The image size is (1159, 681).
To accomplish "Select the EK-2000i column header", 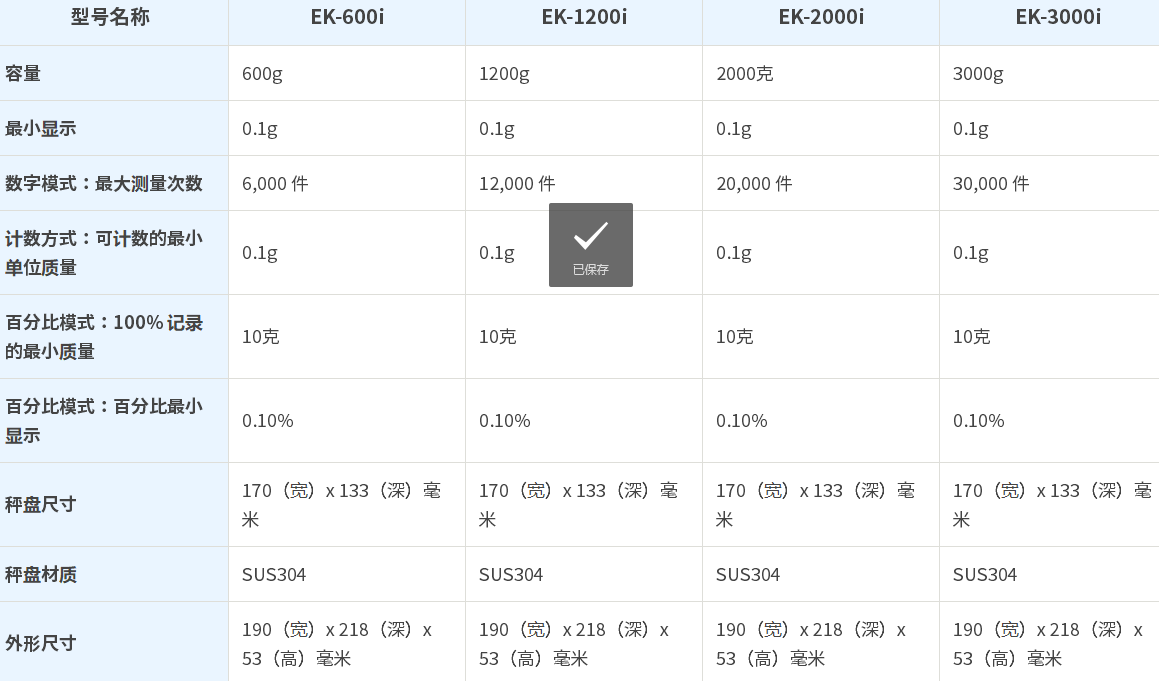I will [821, 17].
